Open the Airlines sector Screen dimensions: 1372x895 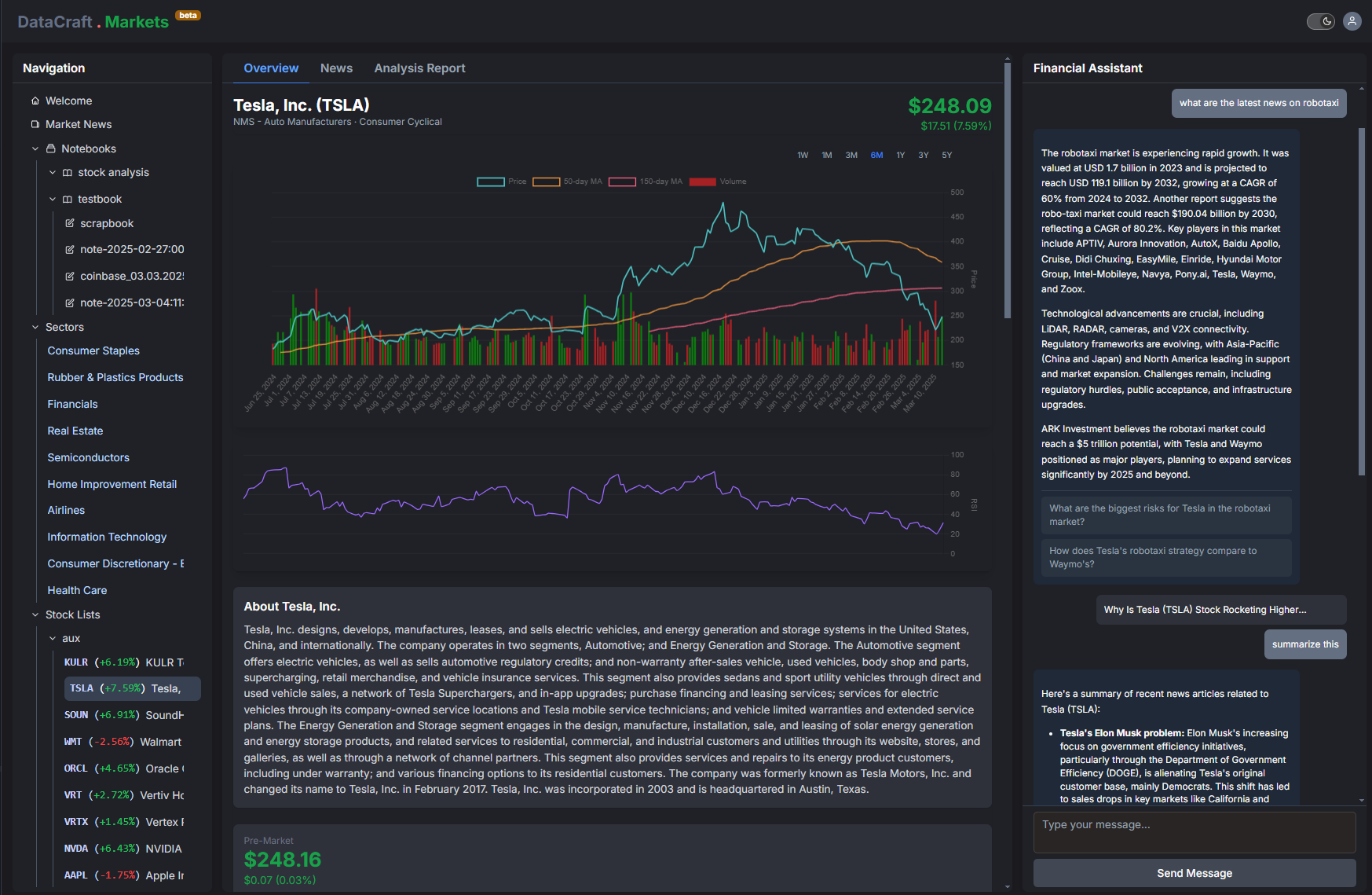(x=66, y=510)
